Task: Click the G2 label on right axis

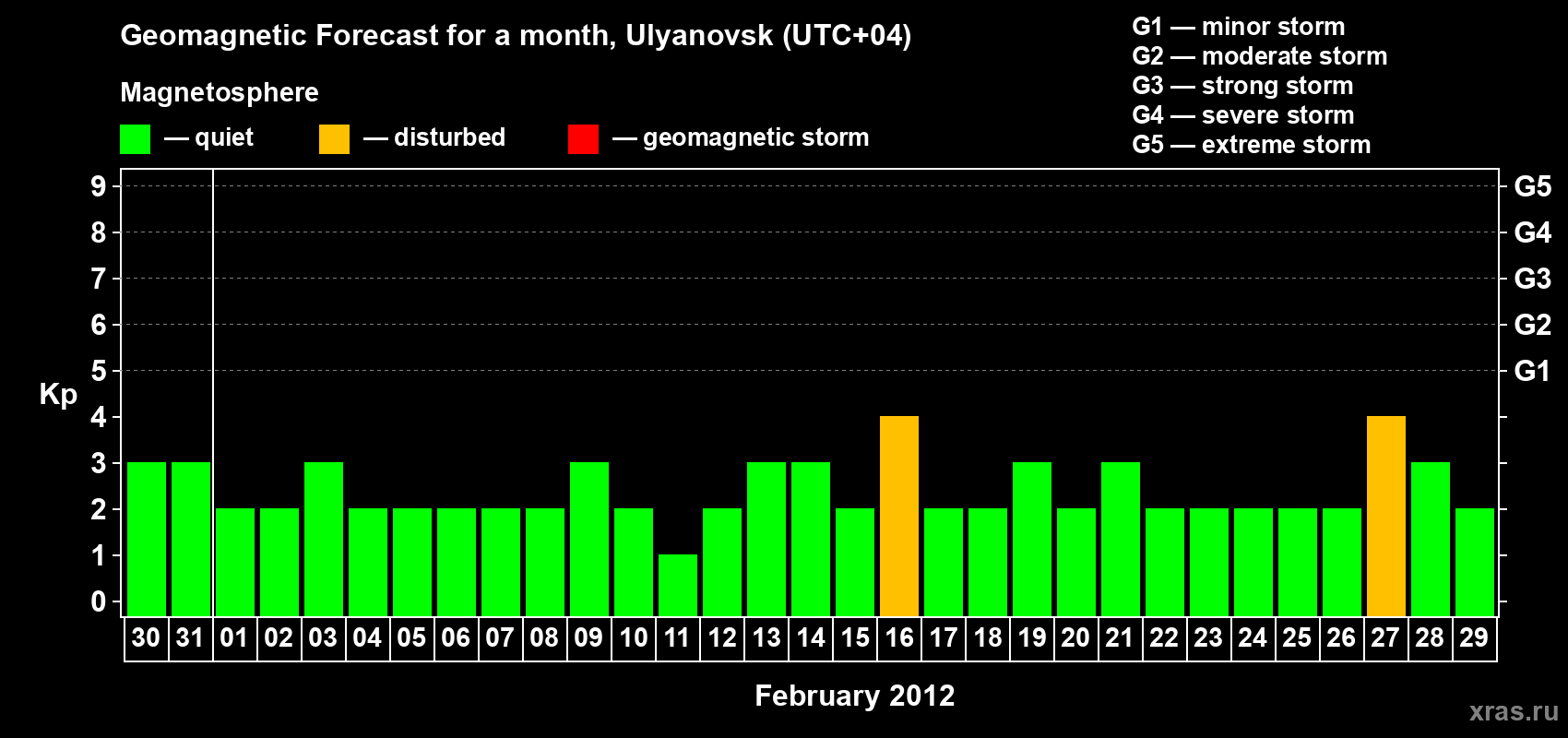Action: point(1532,325)
